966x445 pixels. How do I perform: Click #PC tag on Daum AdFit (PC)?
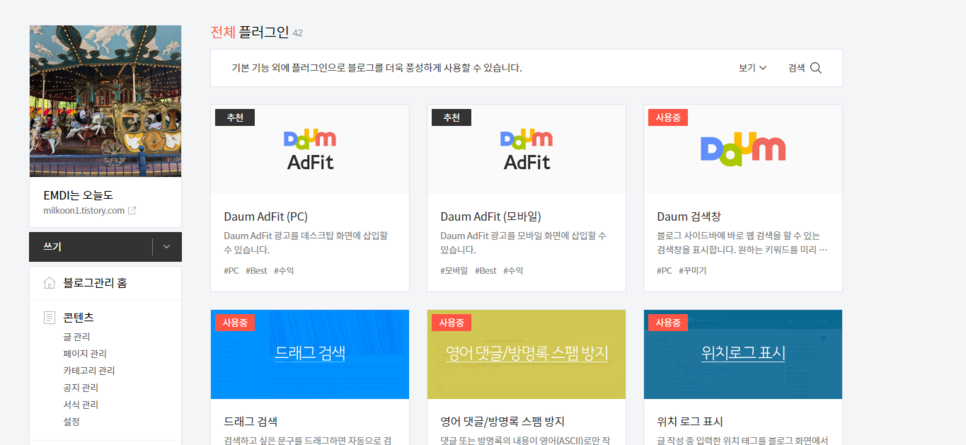pos(231,271)
